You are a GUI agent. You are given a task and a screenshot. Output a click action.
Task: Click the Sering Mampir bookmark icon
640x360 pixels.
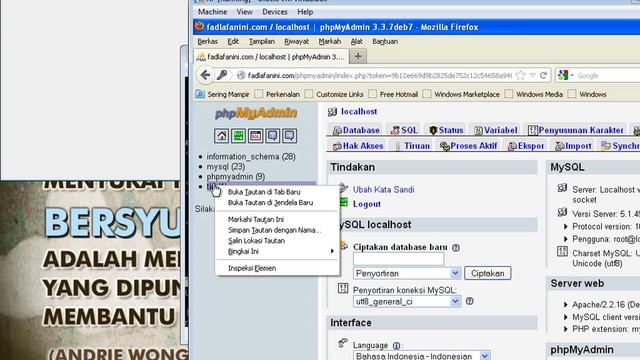pos(200,94)
